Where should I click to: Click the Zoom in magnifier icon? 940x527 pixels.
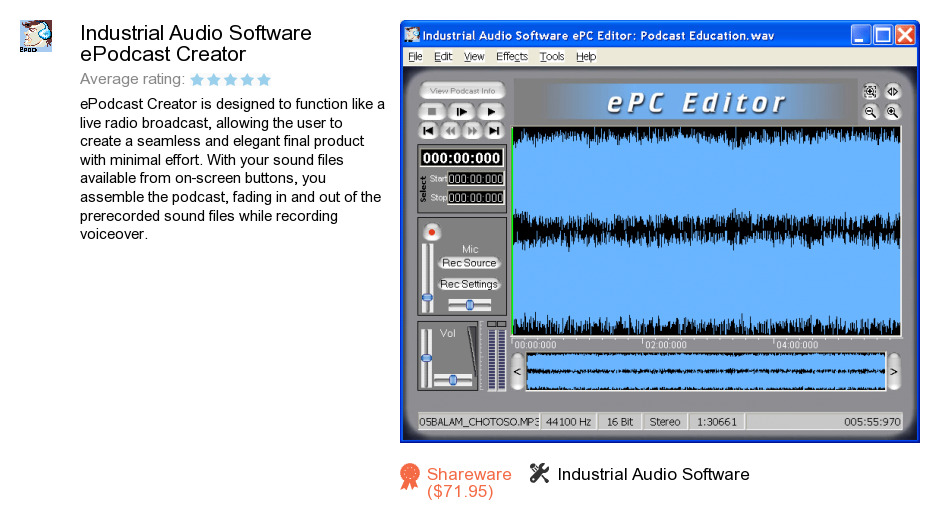(x=893, y=112)
